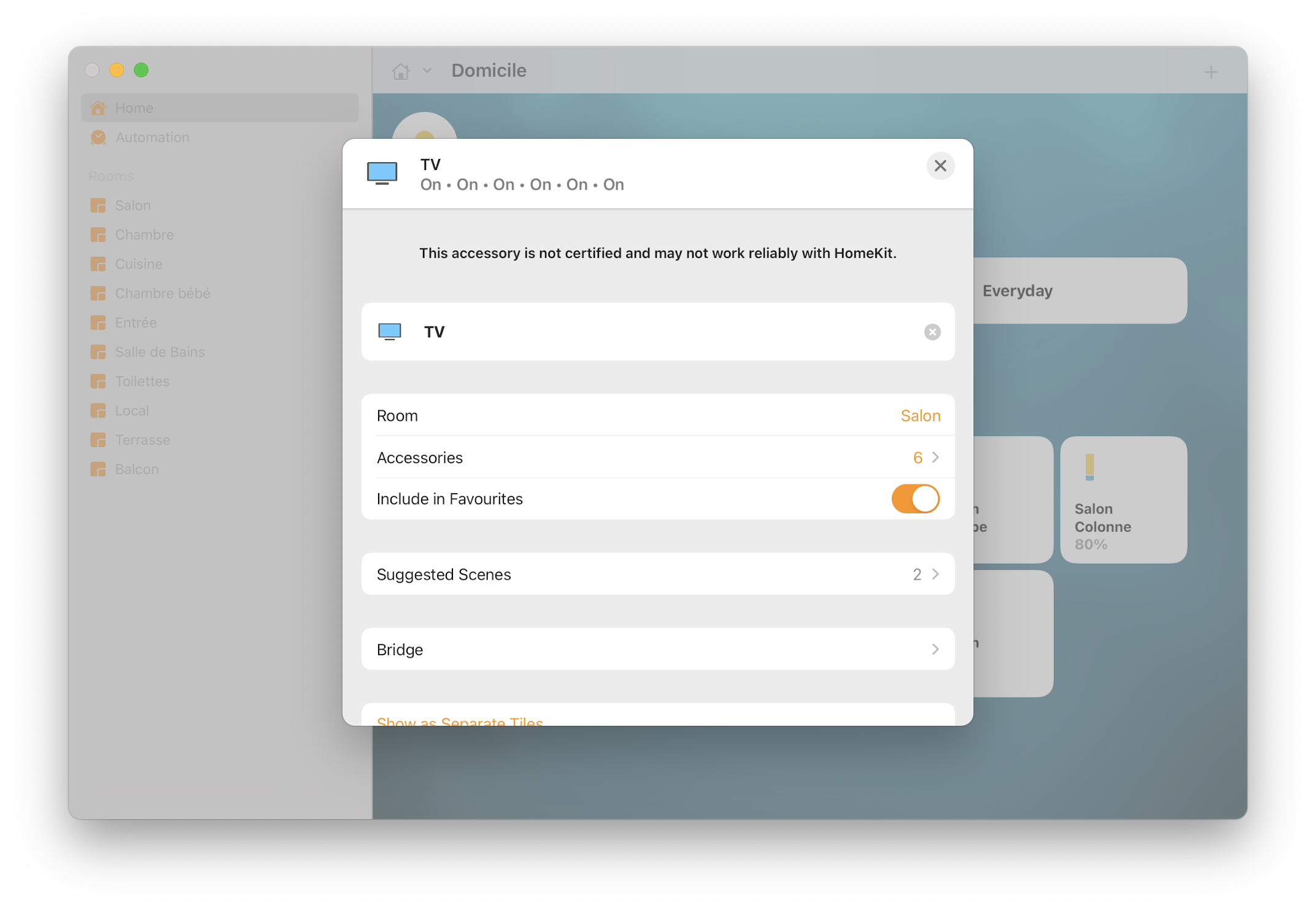Click the TV icon in dialog header
This screenshot has width=1316, height=910.
point(382,174)
